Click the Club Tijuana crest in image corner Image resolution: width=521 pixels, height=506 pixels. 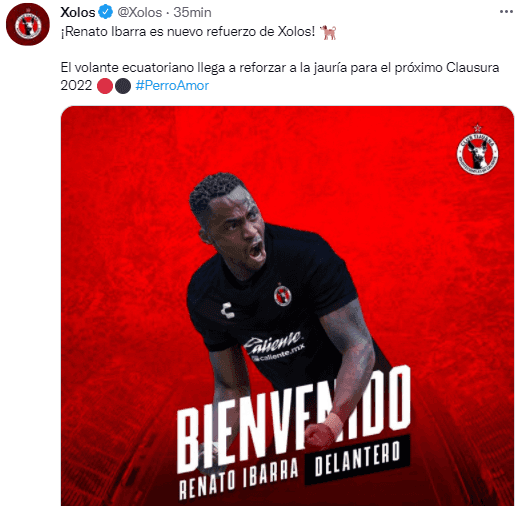click(477, 150)
